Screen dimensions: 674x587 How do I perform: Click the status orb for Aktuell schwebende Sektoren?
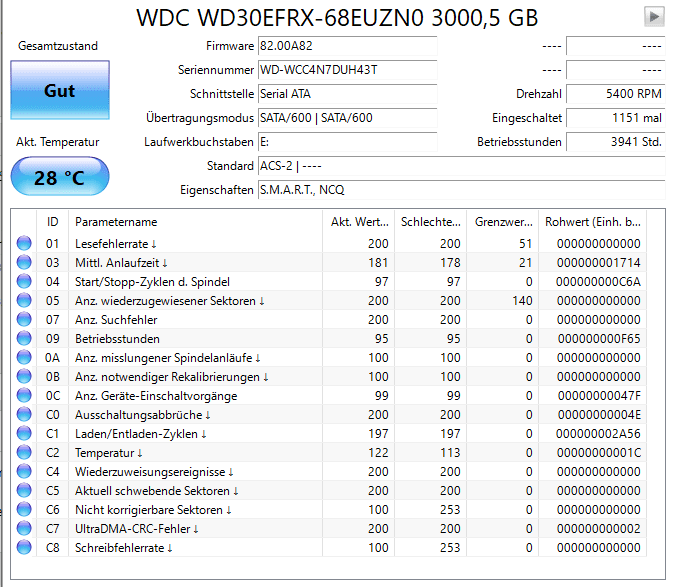click(24, 490)
